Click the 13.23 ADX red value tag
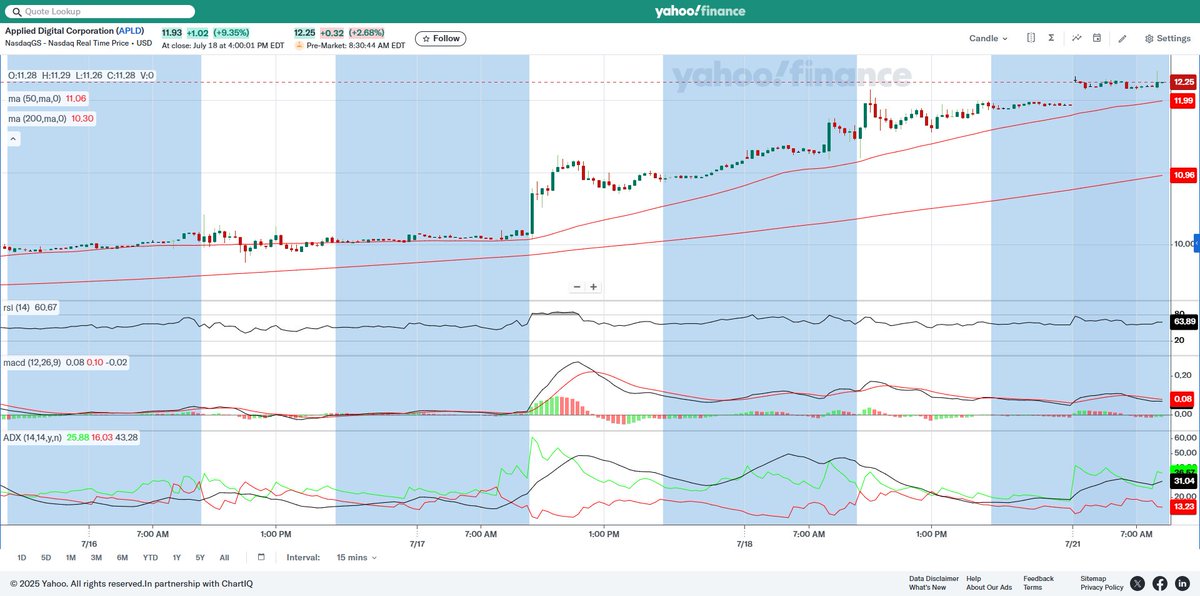This screenshot has width=1200, height=596. click(1183, 507)
